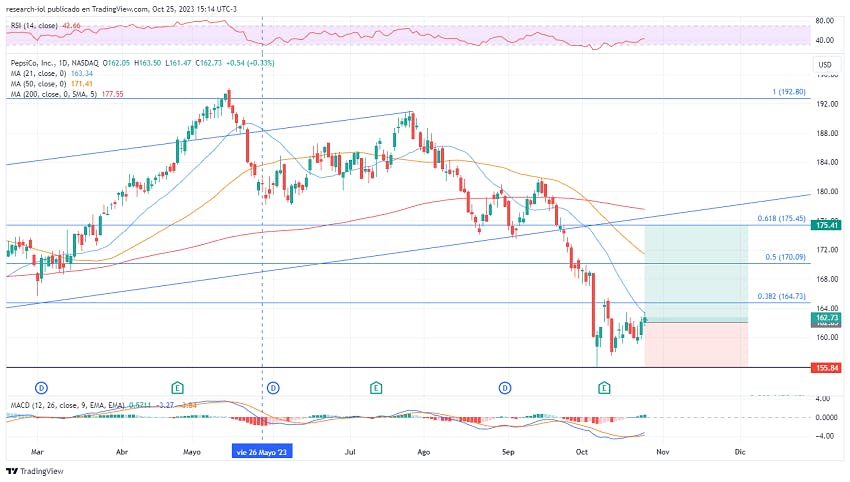Select the red stop-loss zone of the long position
The height and width of the screenshot is (482, 850).
tap(696, 345)
